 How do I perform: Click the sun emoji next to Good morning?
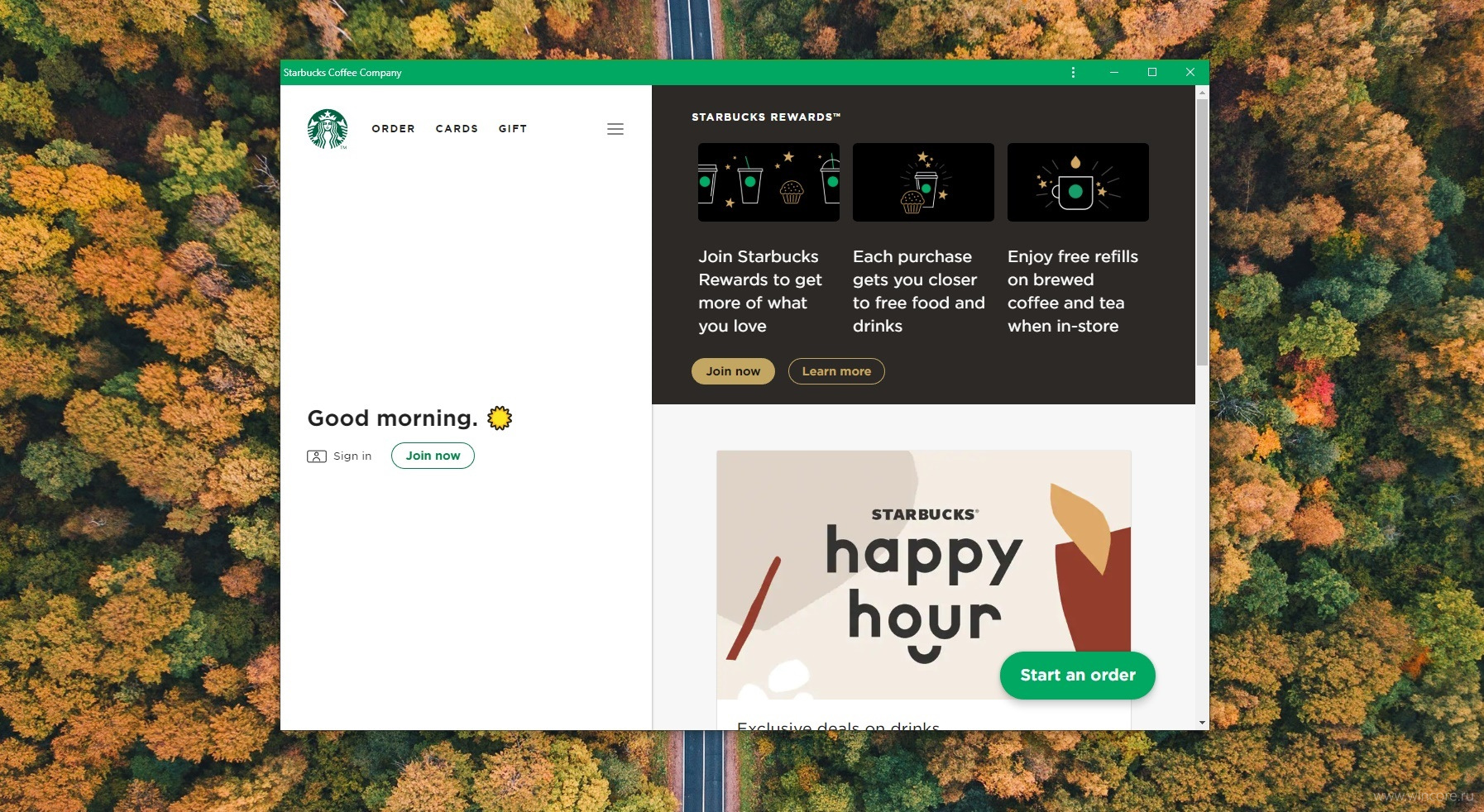tap(500, 418)
